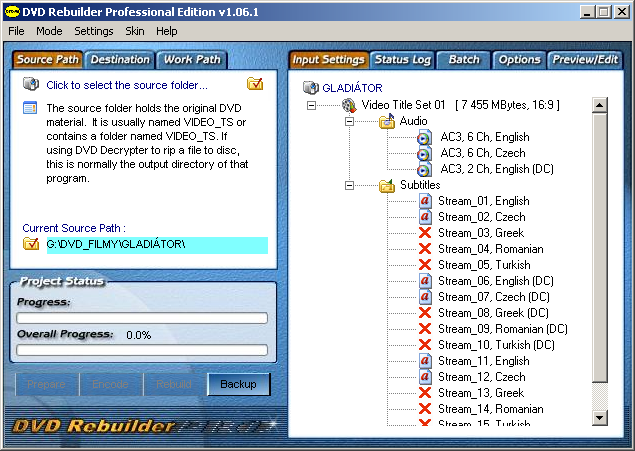Enable Stream_05, Turkish red X icon
Viewport: 635px width, 451px height.
click(425, 265)
